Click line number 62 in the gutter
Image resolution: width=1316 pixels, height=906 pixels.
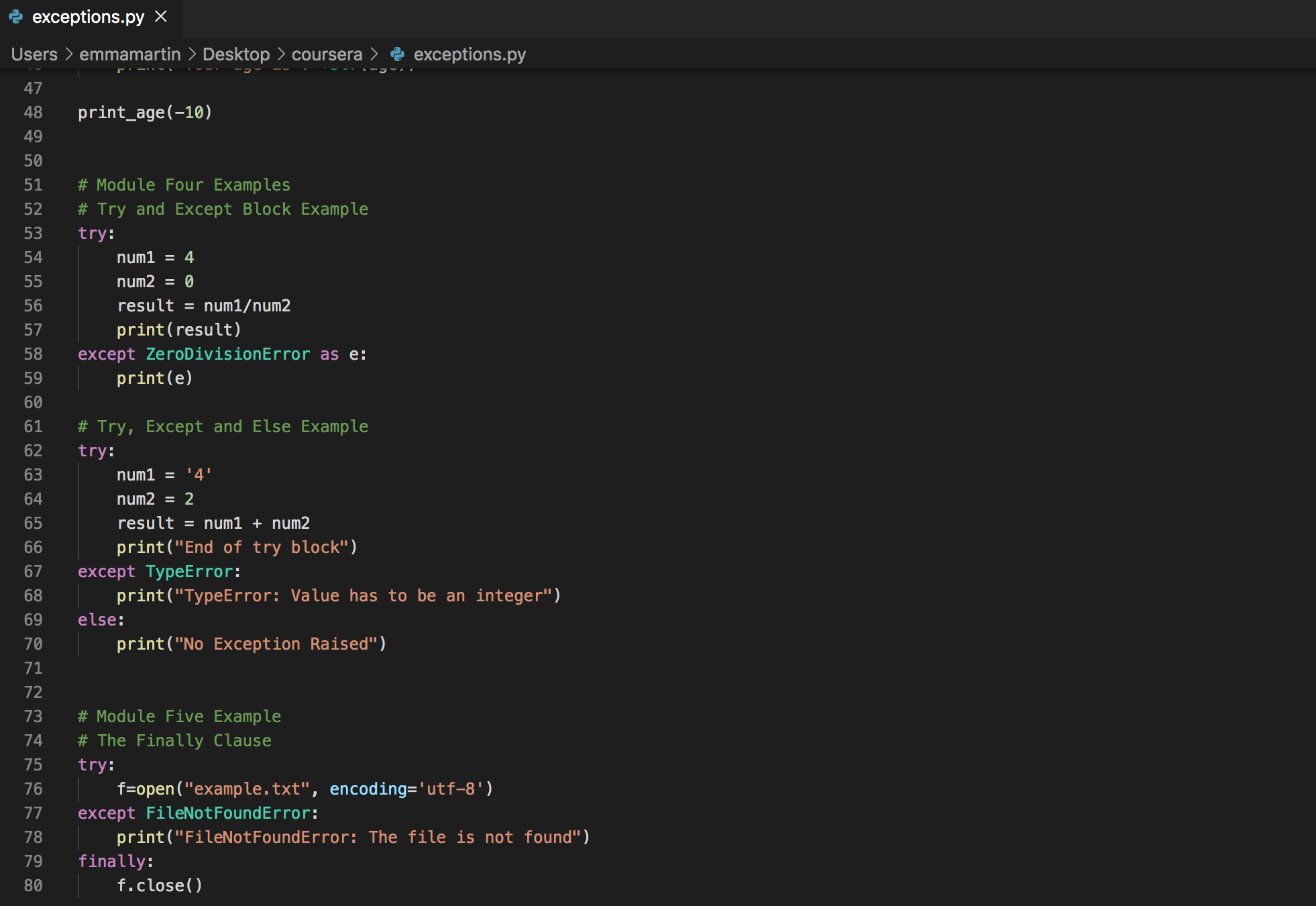tap(33, 451)
